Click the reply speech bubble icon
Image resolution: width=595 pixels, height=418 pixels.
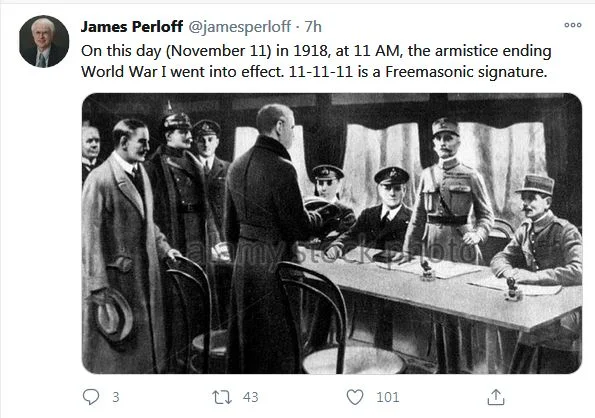pos(91,397)
